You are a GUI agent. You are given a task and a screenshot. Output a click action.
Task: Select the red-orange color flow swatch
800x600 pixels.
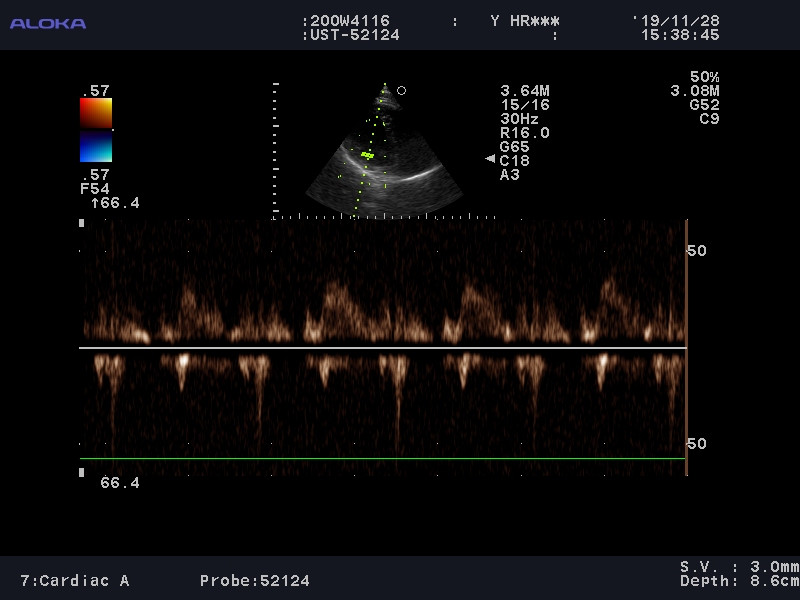click(96, 113)
